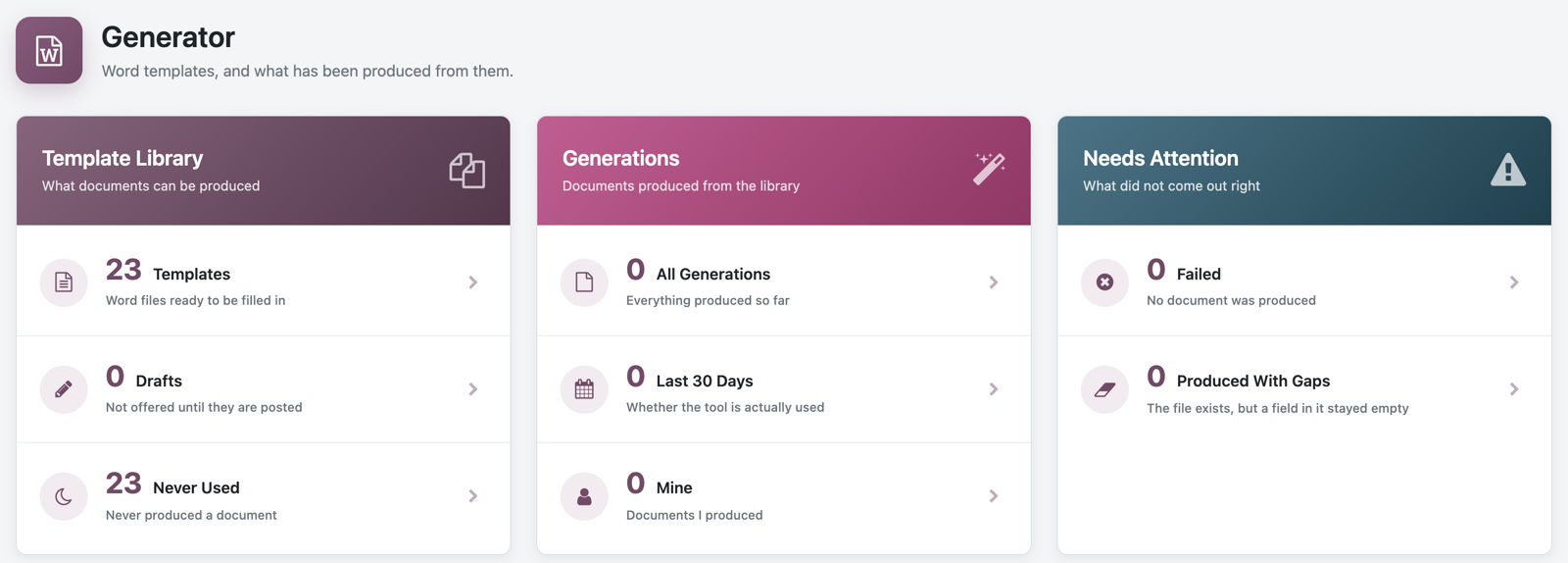This screenshot has height=563, width=1568.
Task: Open the Templates list label
Action: (x=191, y=275)
